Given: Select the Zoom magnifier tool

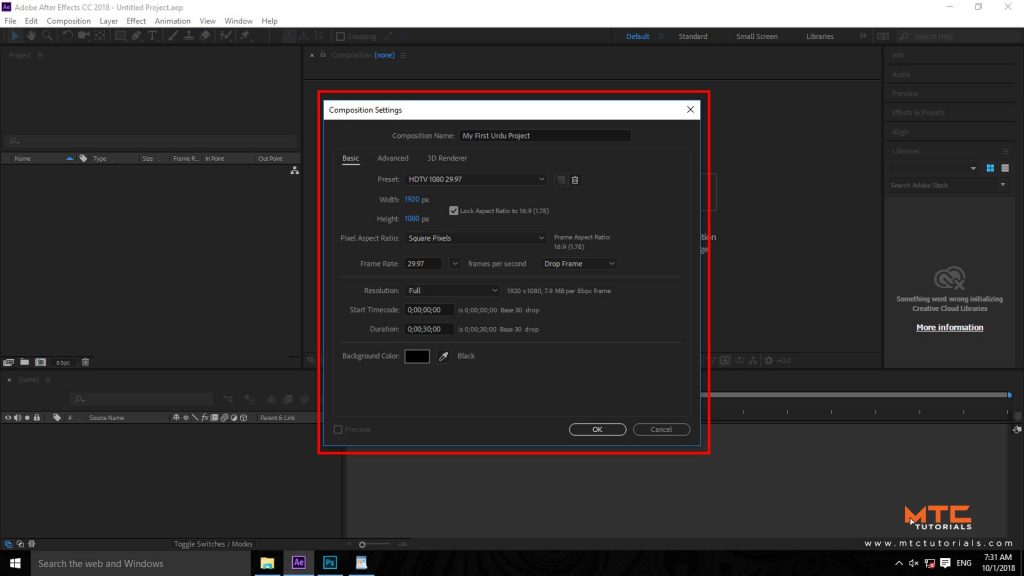Looking at the screenshot, I should [47, 36].
